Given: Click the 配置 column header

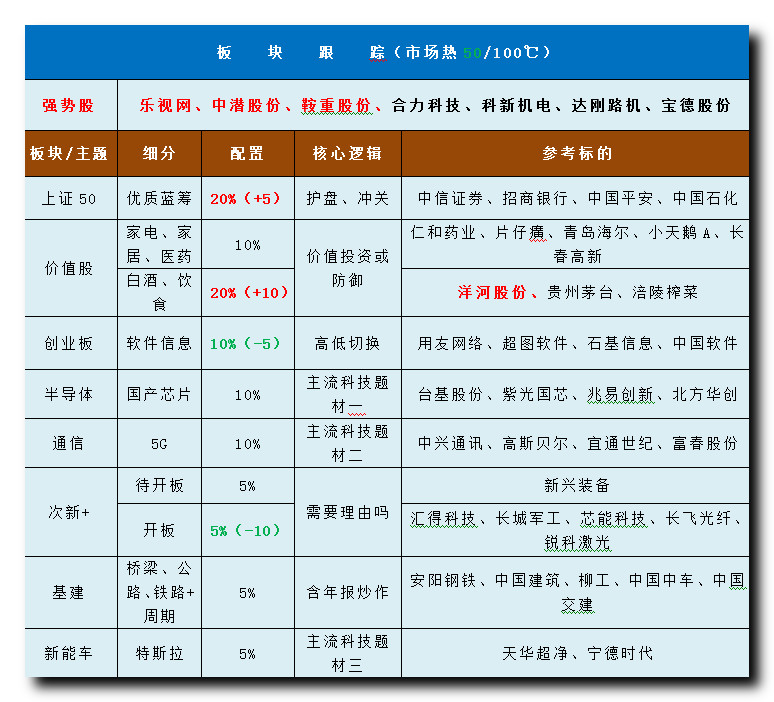Looking at the screenshot, I should (247, 153).
